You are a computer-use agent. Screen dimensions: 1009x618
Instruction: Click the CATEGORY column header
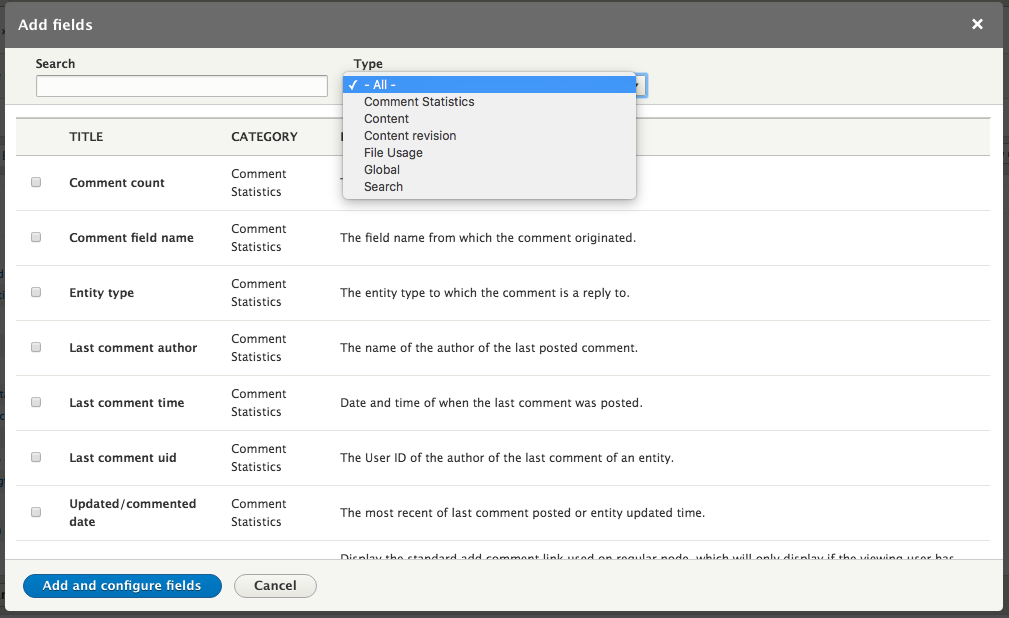264,137
